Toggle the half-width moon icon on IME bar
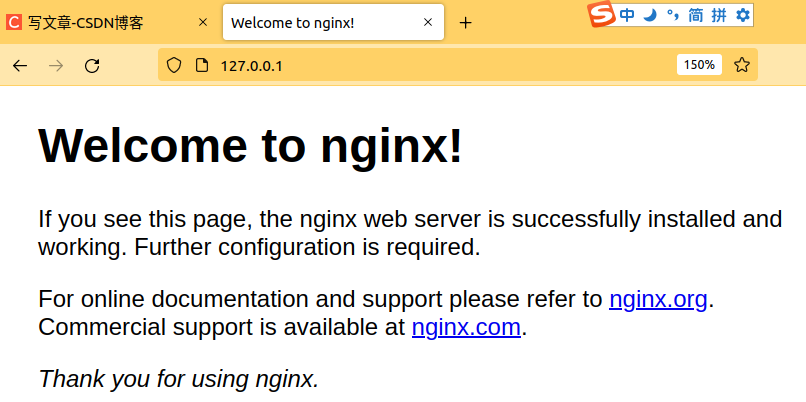The width and height of the screenshot is (806, 402). point(650,15)
